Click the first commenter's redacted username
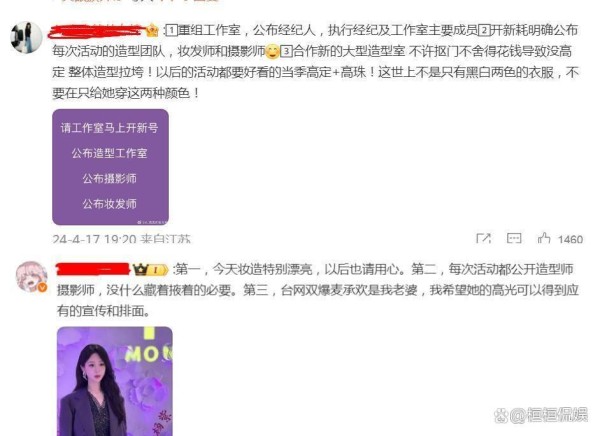This screenshot has width=600, height=436. coord(97,31)
